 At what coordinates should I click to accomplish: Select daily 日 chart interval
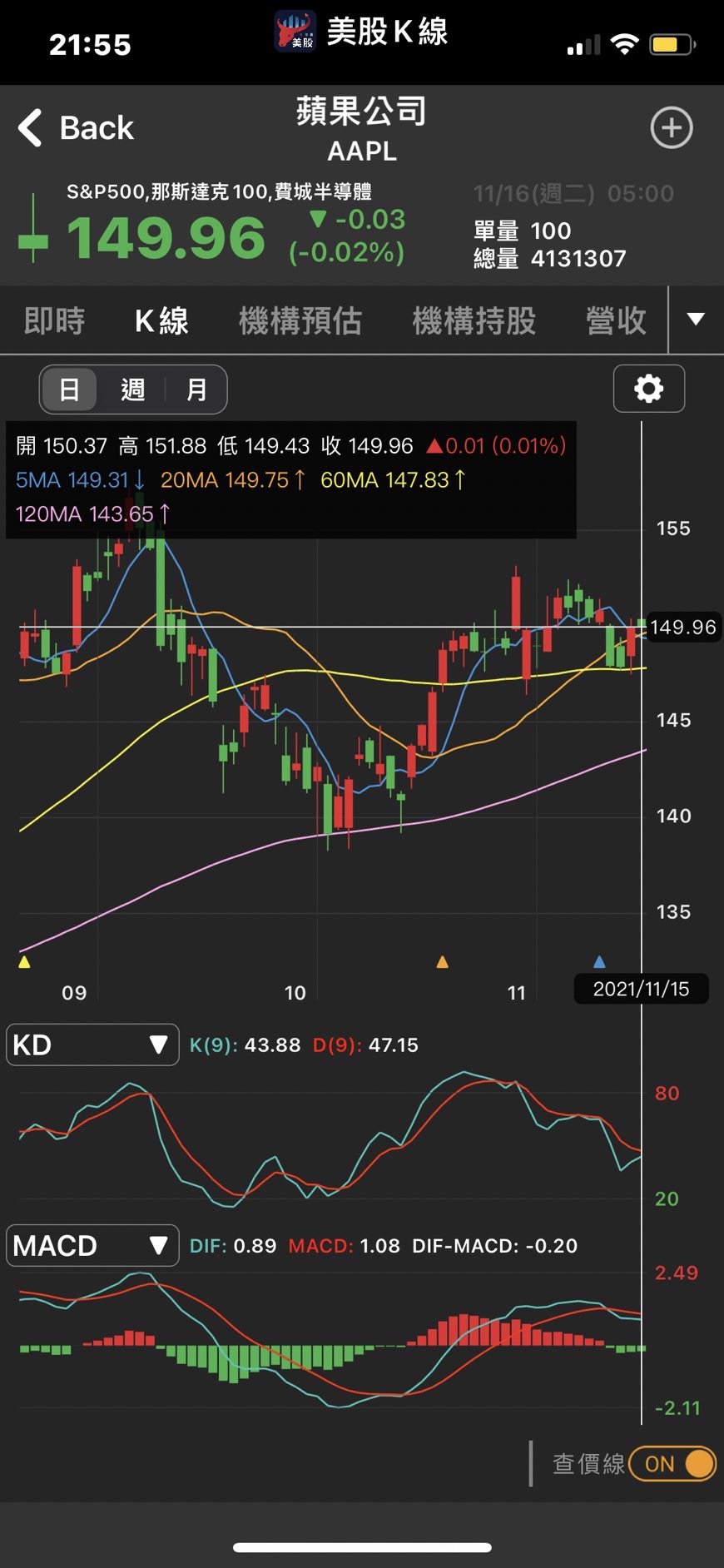click(70, 390)
